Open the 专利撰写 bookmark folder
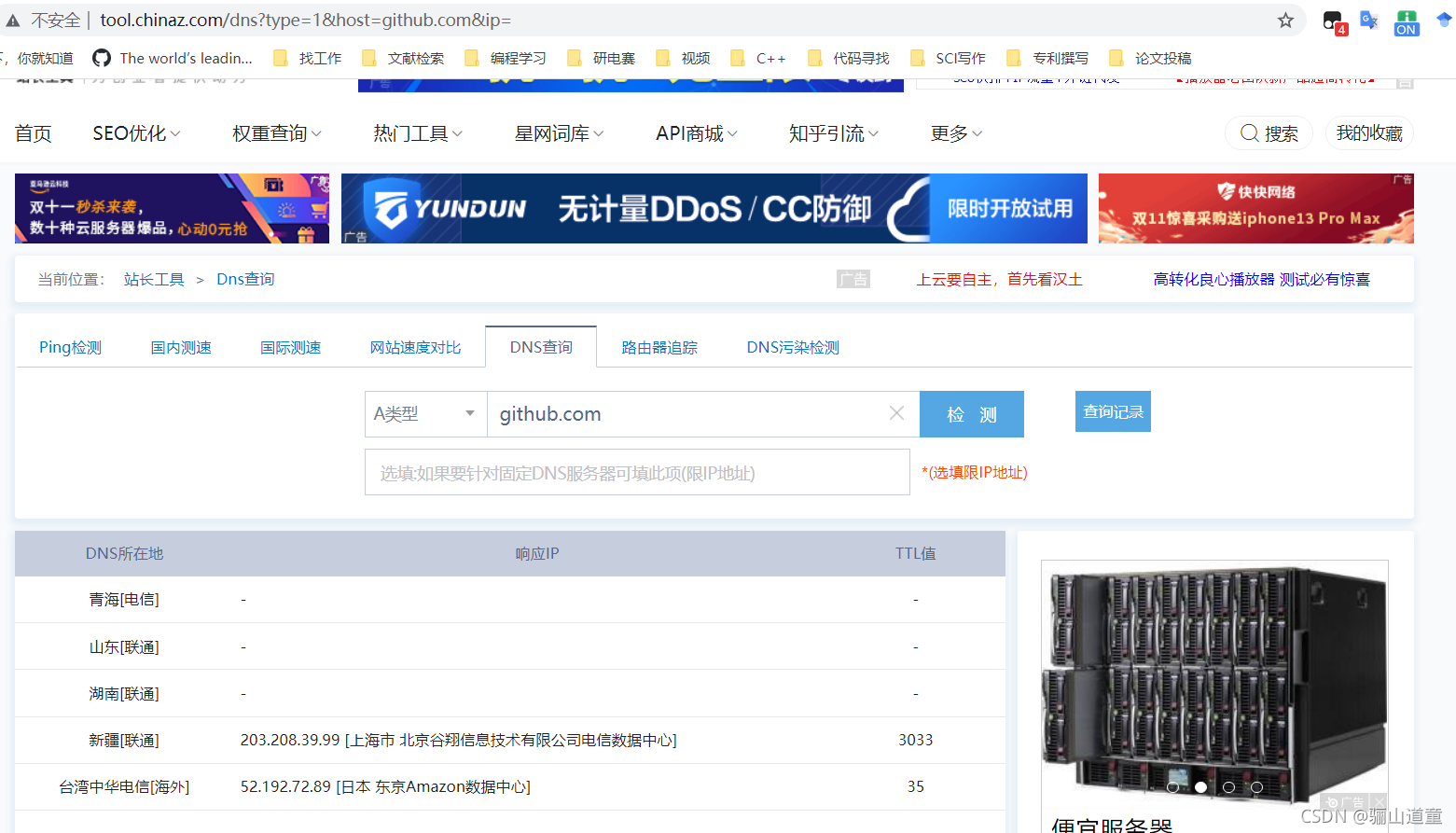Viewport: 1456px width, 833px height. tap(1048, 58)
